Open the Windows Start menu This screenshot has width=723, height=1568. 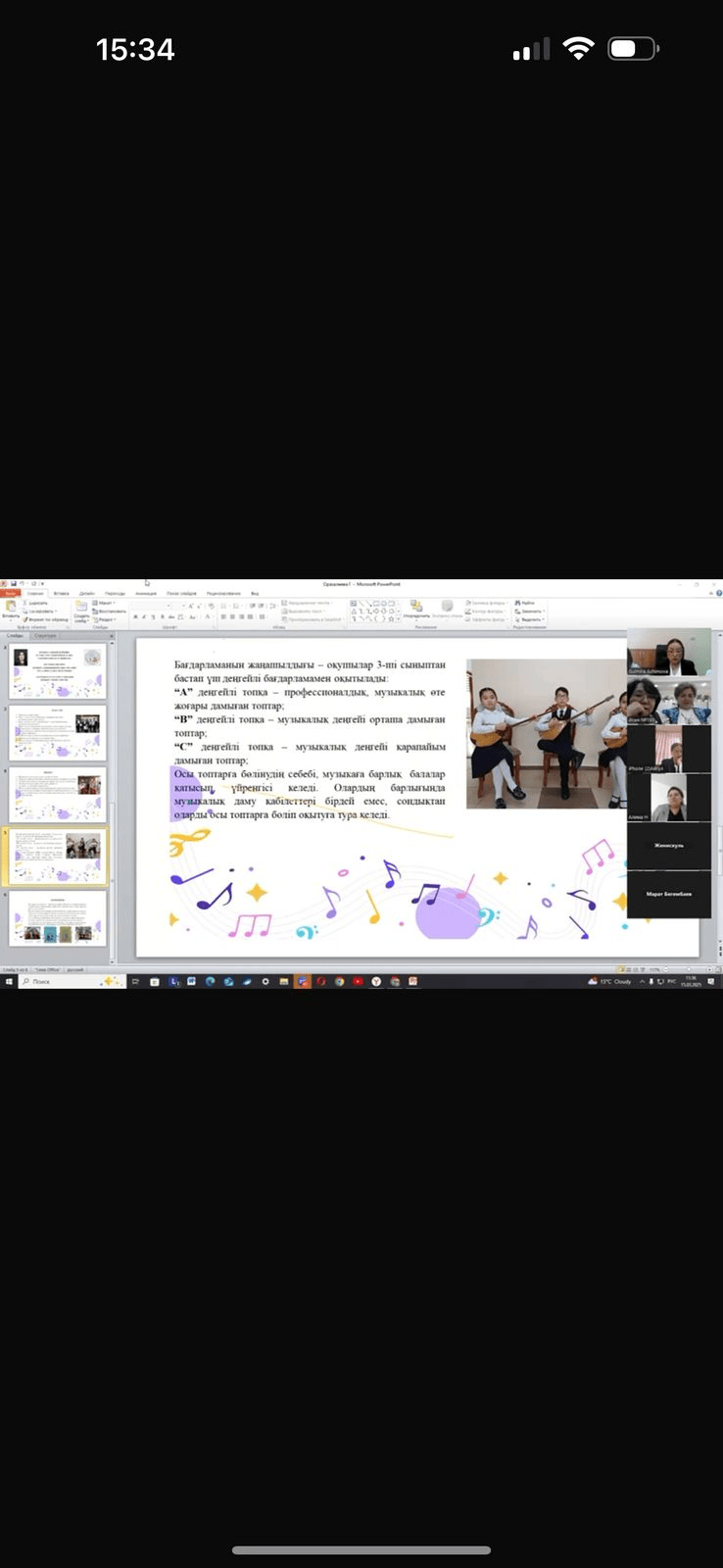click(8, 981)
